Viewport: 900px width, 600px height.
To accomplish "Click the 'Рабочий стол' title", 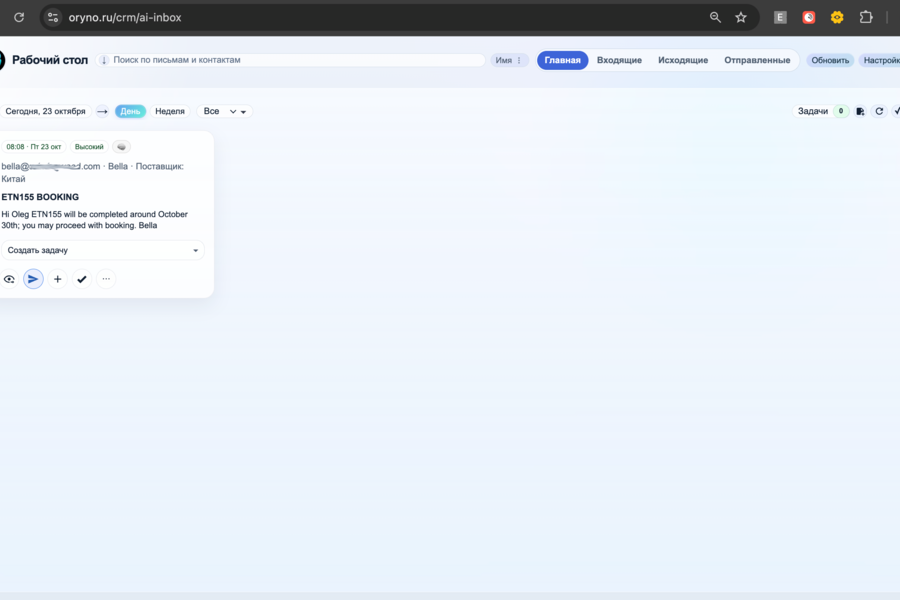I will [x=50, y=60].
